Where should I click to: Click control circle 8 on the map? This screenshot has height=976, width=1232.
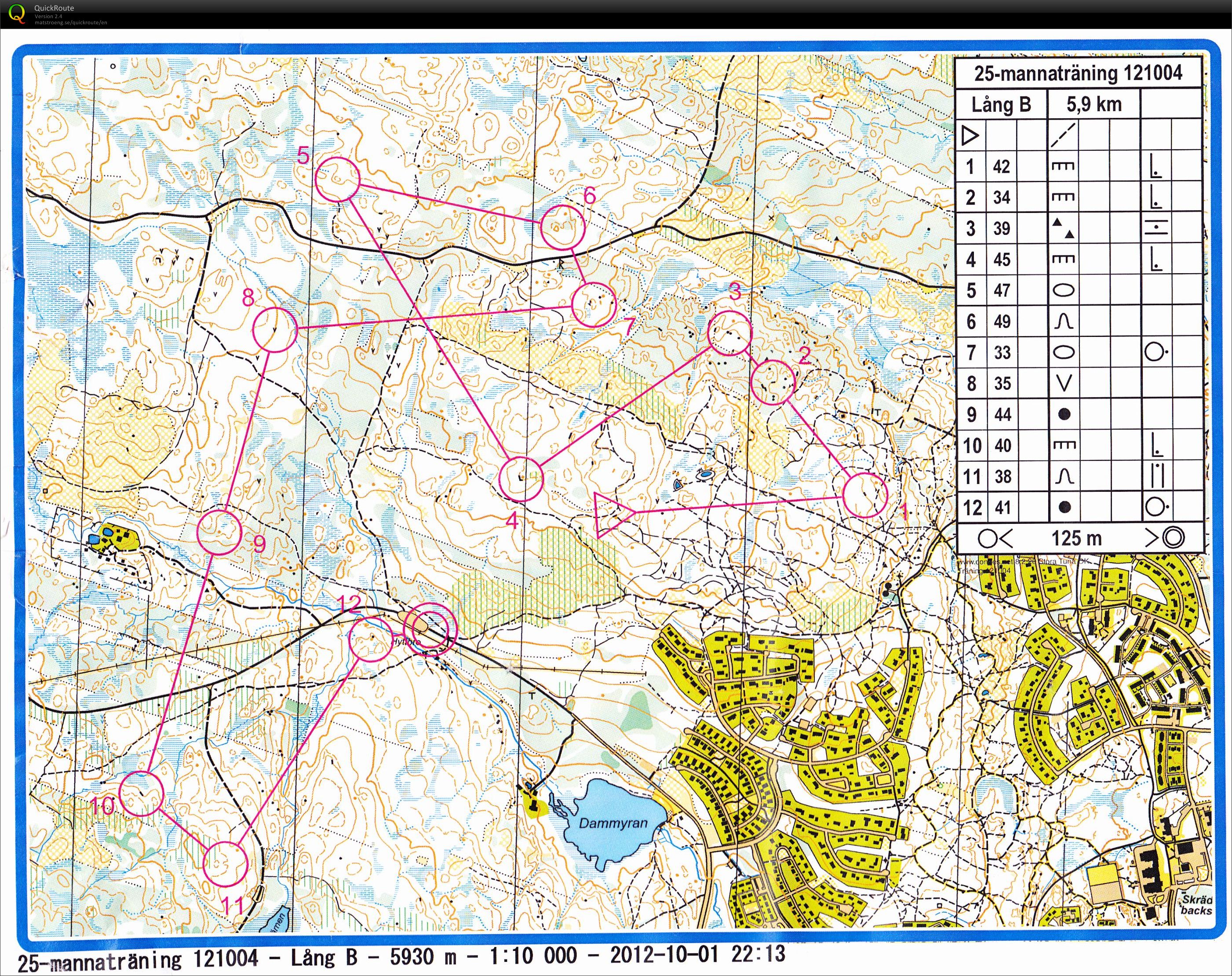pos(275,330)
